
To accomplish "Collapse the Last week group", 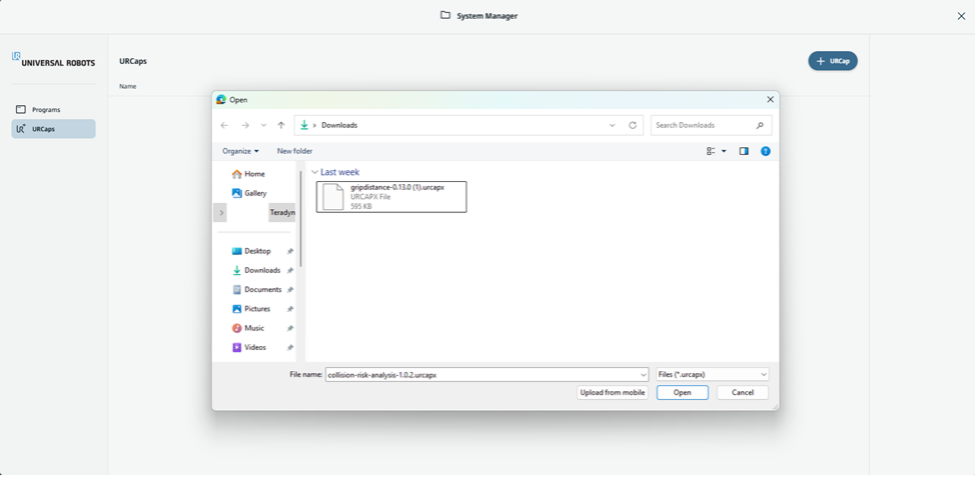I will (x=315, y=172).
